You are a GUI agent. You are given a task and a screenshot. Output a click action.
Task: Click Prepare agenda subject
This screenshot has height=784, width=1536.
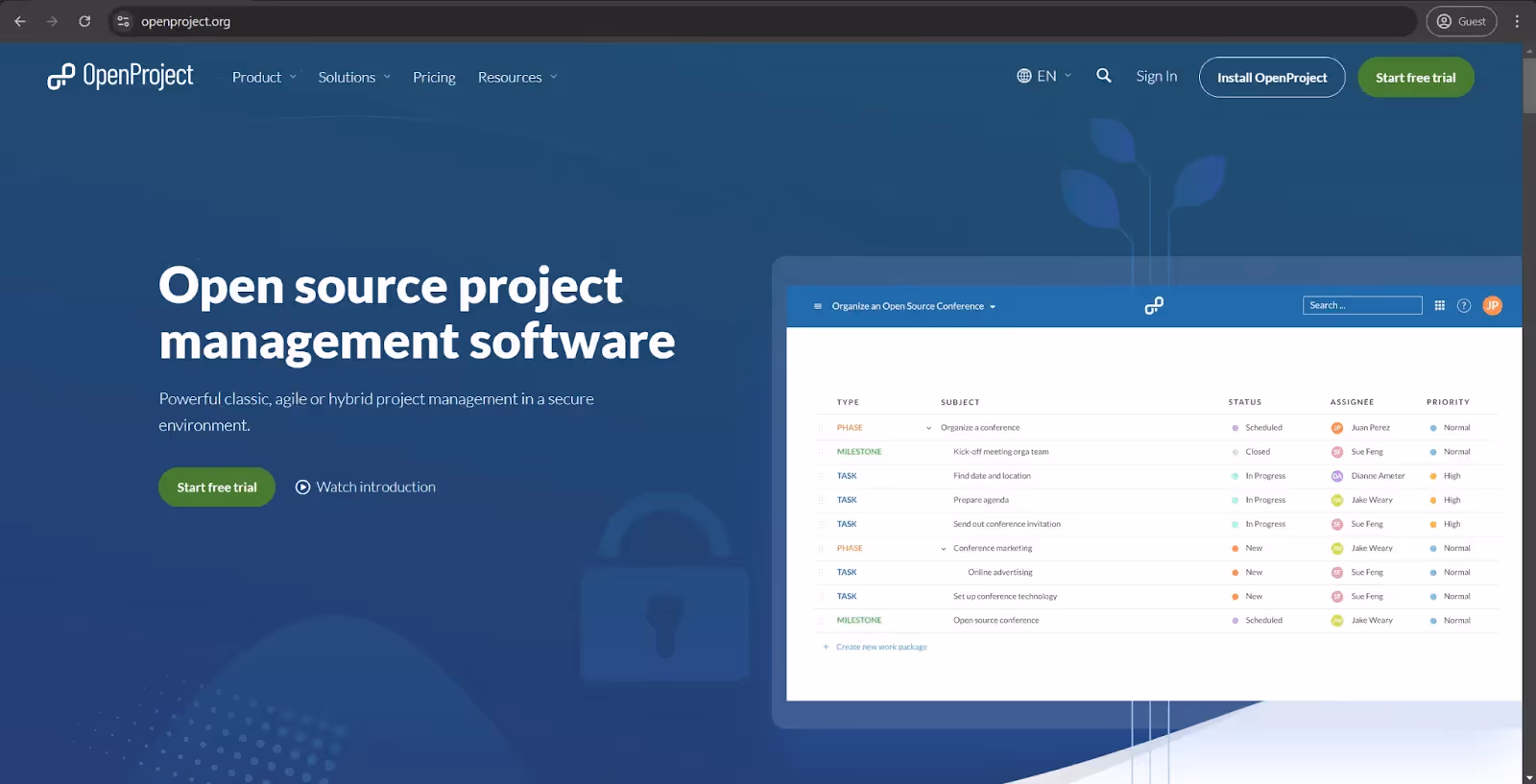[980, 500]
